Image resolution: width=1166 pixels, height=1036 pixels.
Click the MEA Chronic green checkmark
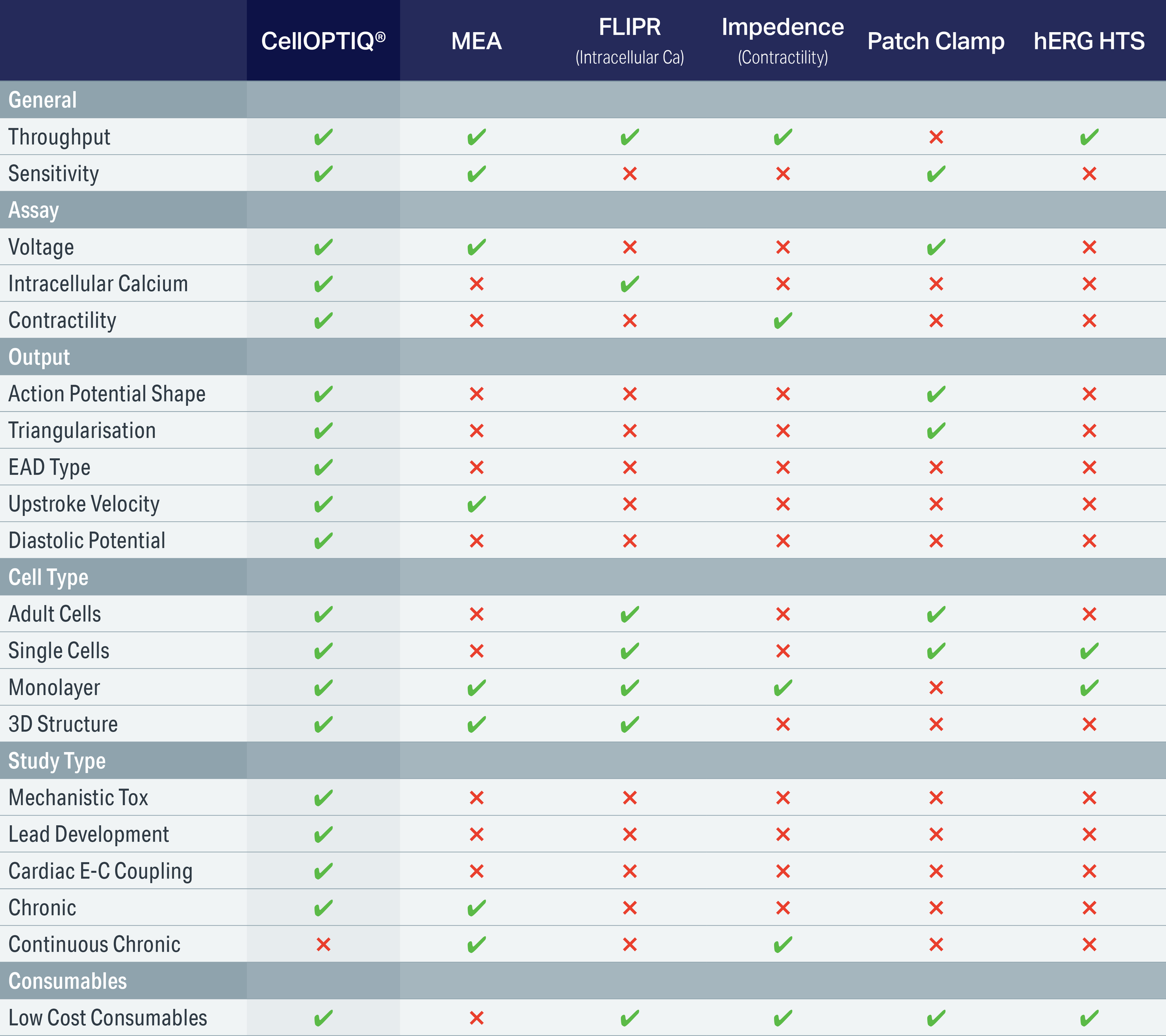[x=477, y=908]
